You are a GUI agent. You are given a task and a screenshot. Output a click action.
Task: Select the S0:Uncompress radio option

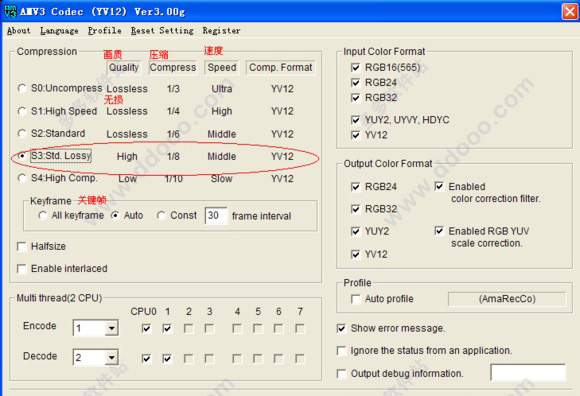(22, 88)
